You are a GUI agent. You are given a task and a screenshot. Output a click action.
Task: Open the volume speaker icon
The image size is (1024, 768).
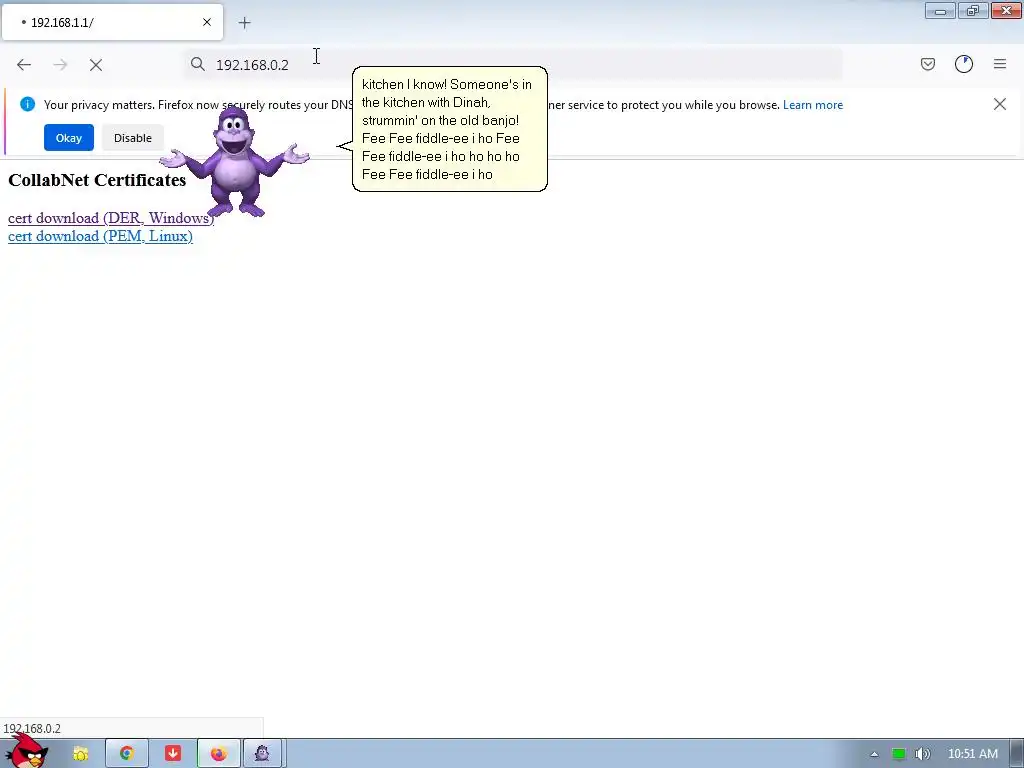[x=922, y=754]
